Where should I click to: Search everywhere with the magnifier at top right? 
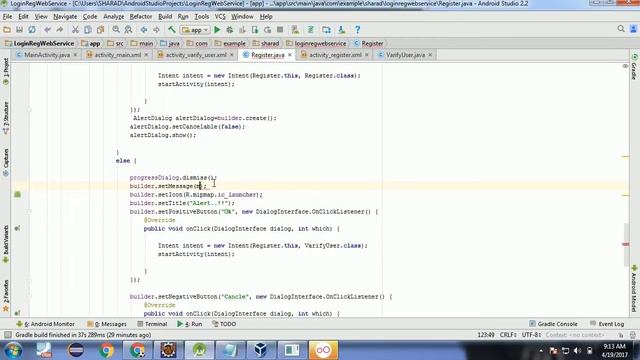point(621,29)
